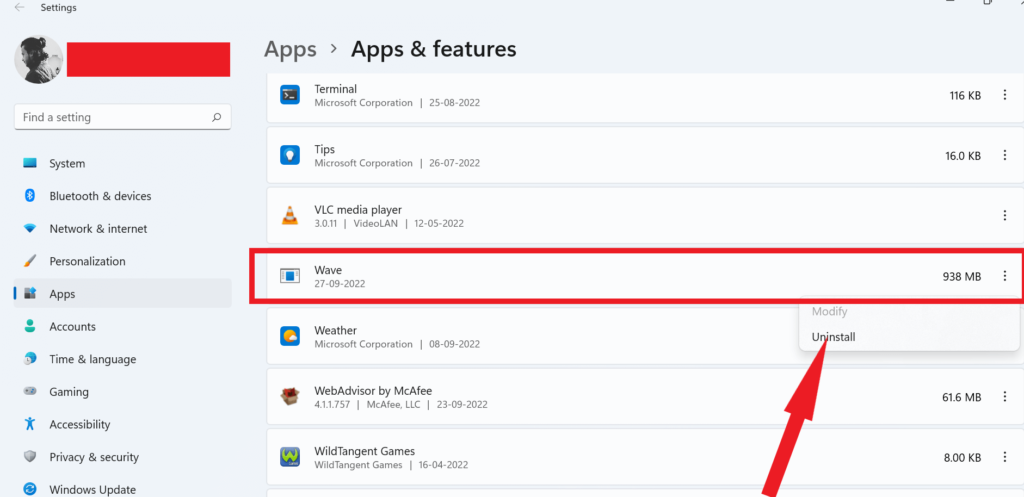Open Gaming settings
The width and height of the screenshot is (1024, 497).
click(x=122, y=392)
